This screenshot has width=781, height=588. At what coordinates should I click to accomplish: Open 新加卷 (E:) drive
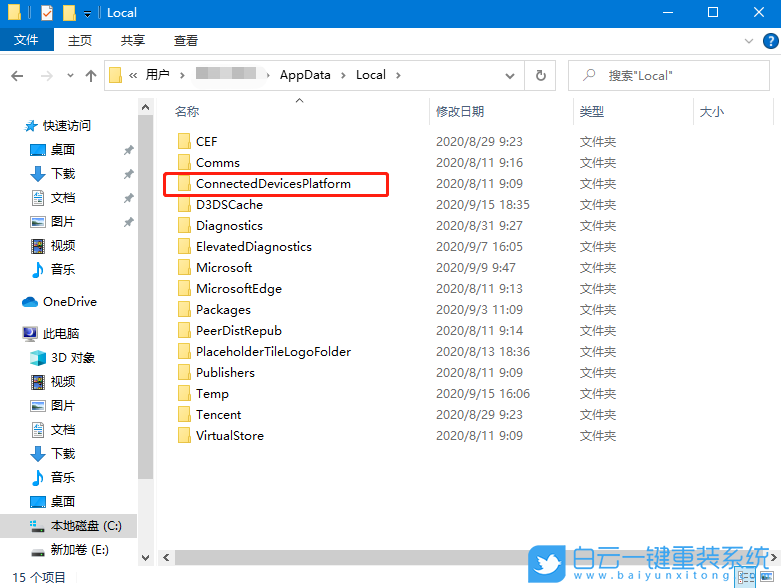pyautogui.click(x=69, y=550)
